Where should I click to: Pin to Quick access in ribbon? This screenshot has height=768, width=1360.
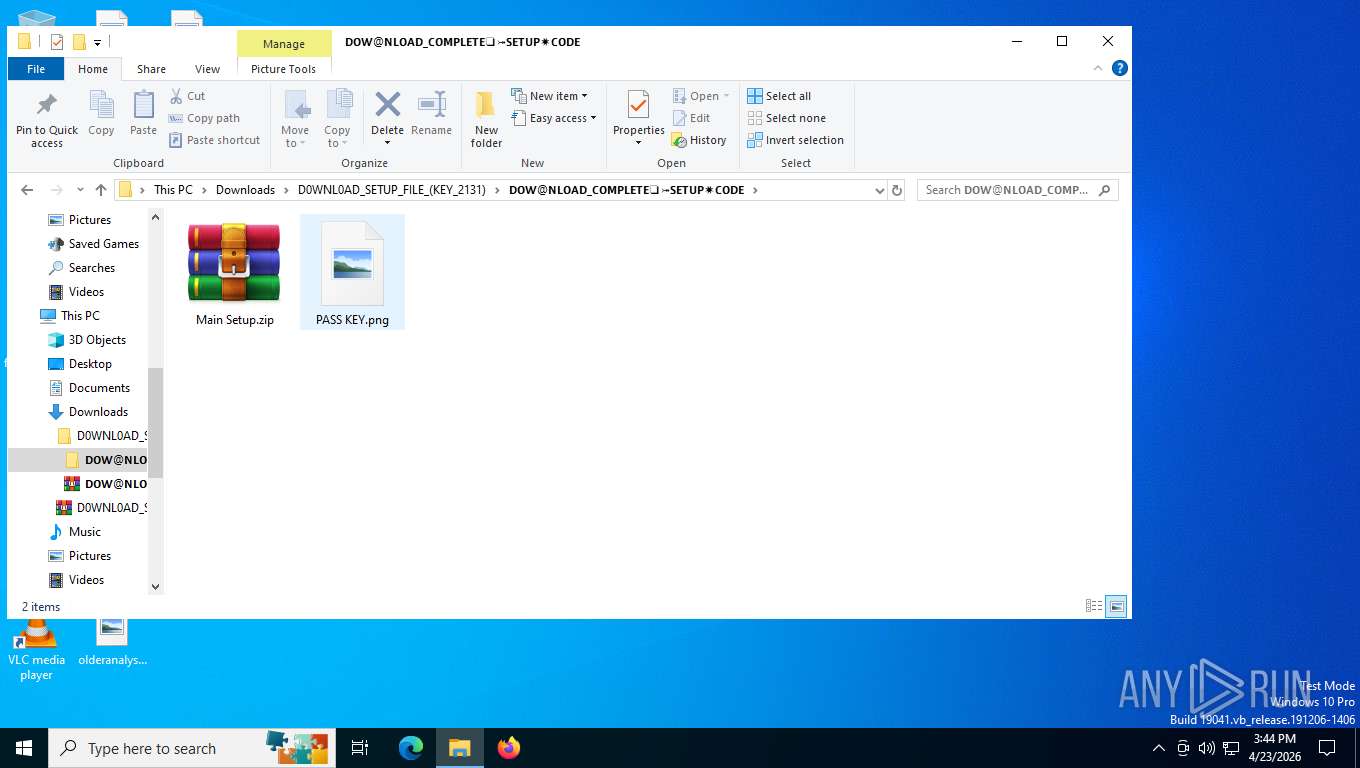tap(47, 120)
